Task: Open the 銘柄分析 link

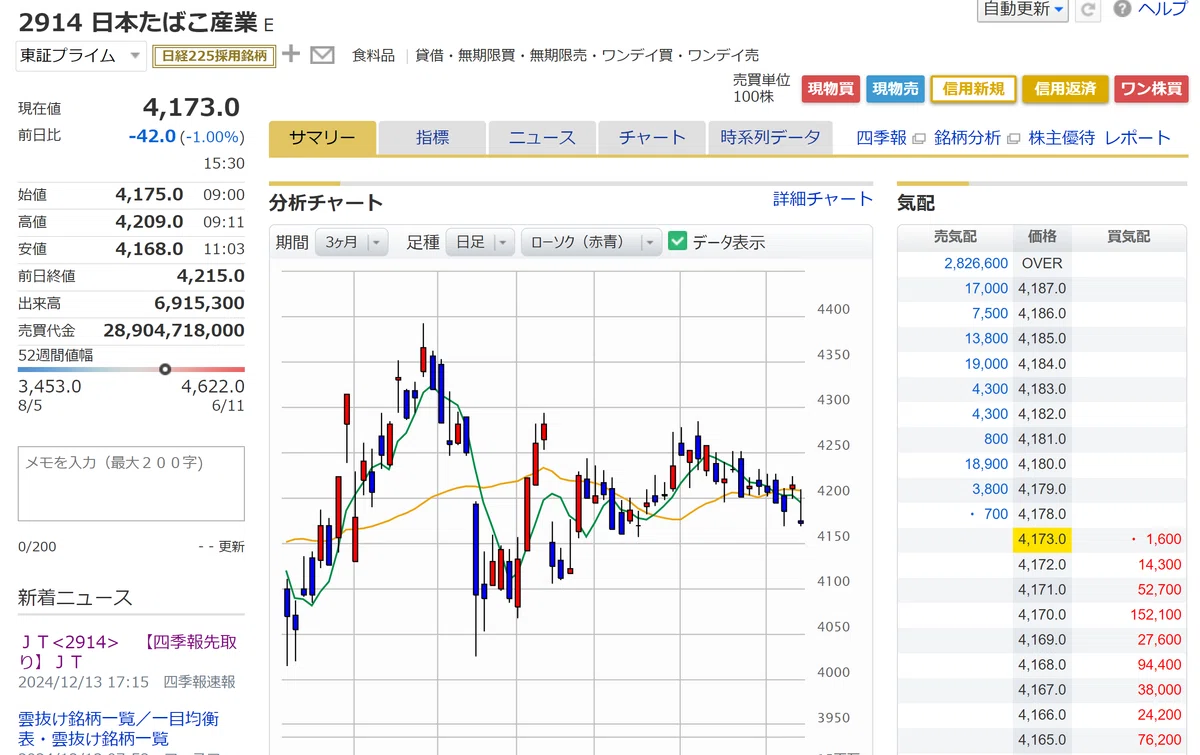Action: [x=967, y=138]
